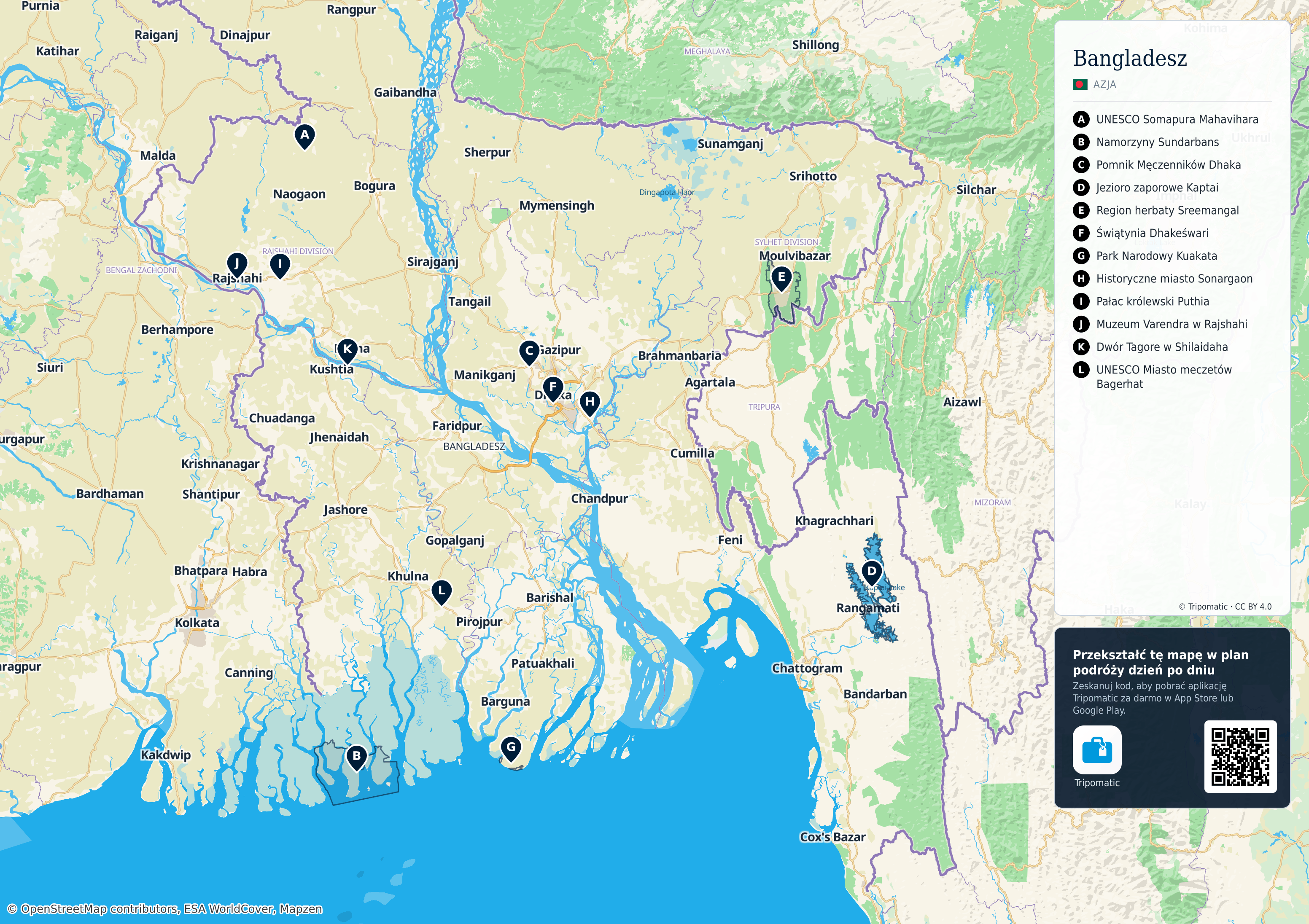This screenshot has width=1309, height=924.
Task: Click the Agartala city label
Action: coord(709,382)
